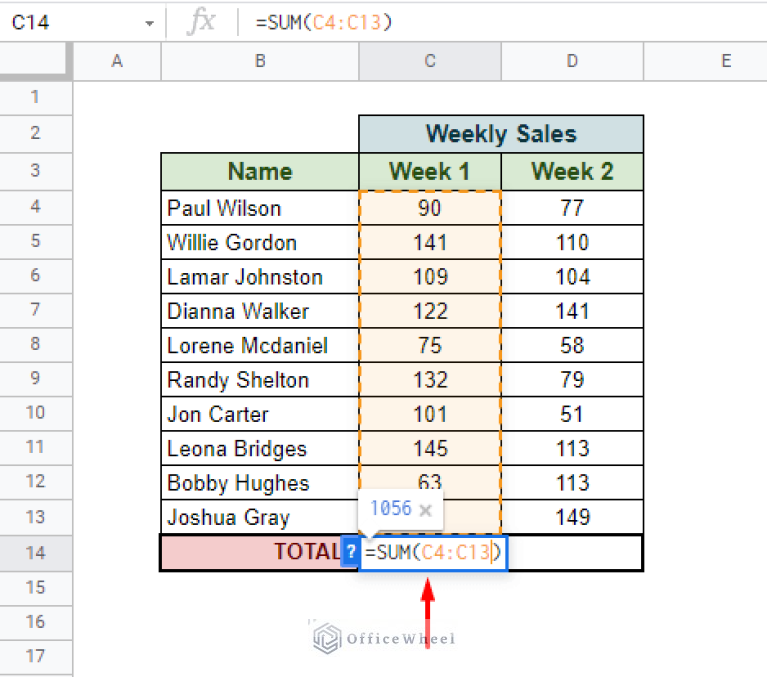
Task: Select column B header
Action: 260,62
